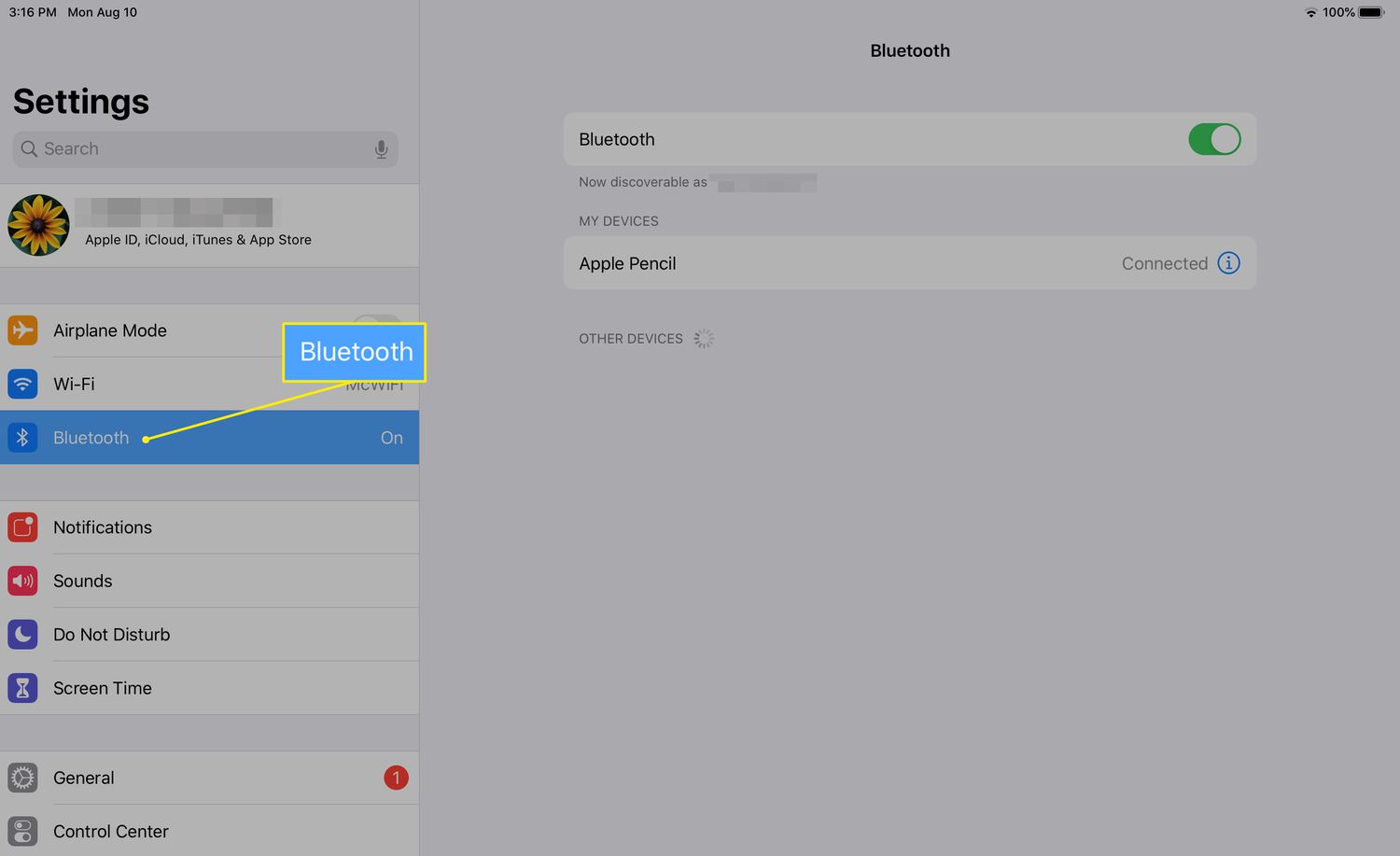Image resolution: width=1400 pixels, height=856 pixels.
Task: Tap the Notifications red icon
Action: tap(22, 527)
